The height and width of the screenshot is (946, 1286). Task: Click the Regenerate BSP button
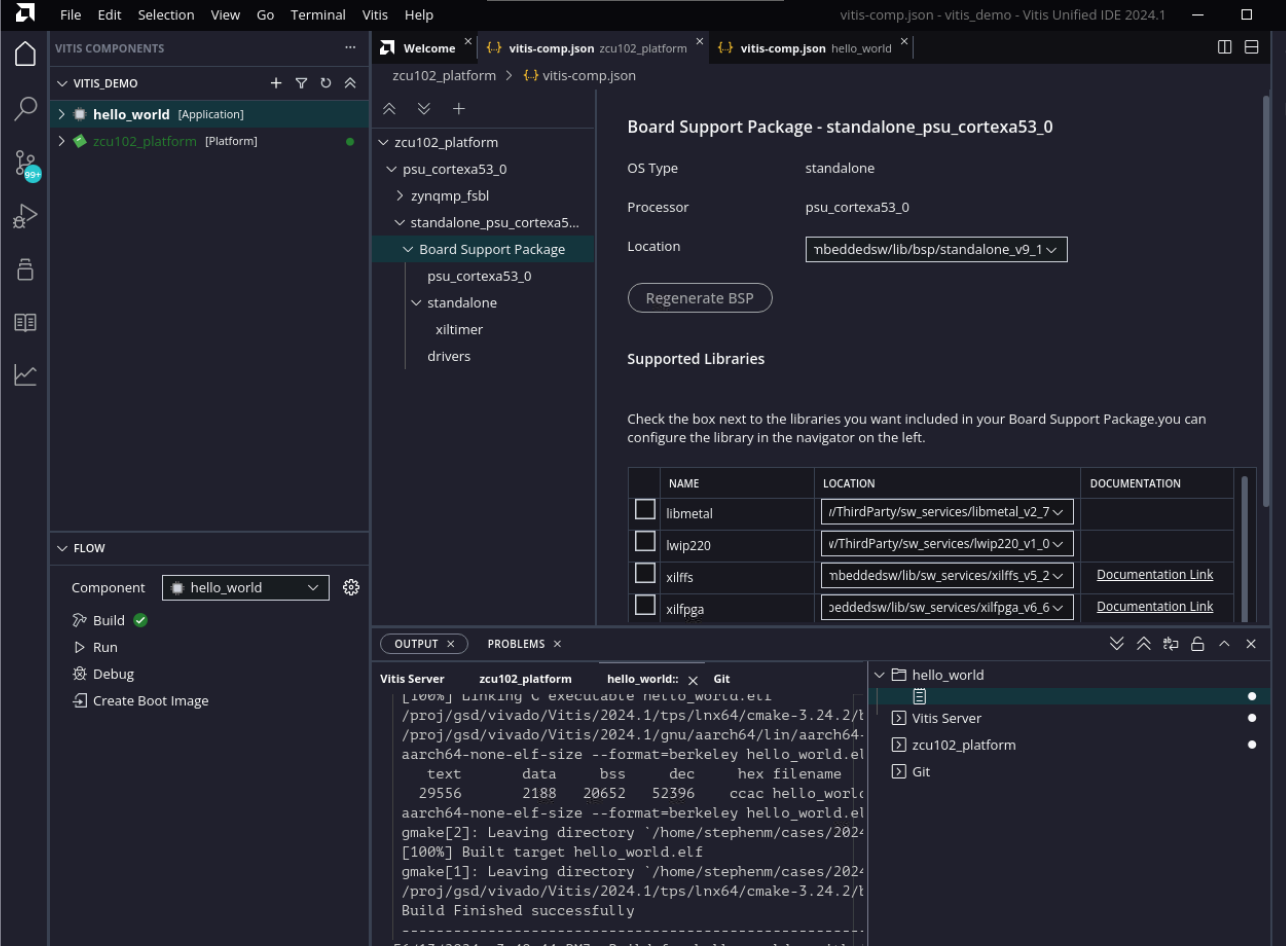pos(700,298)
